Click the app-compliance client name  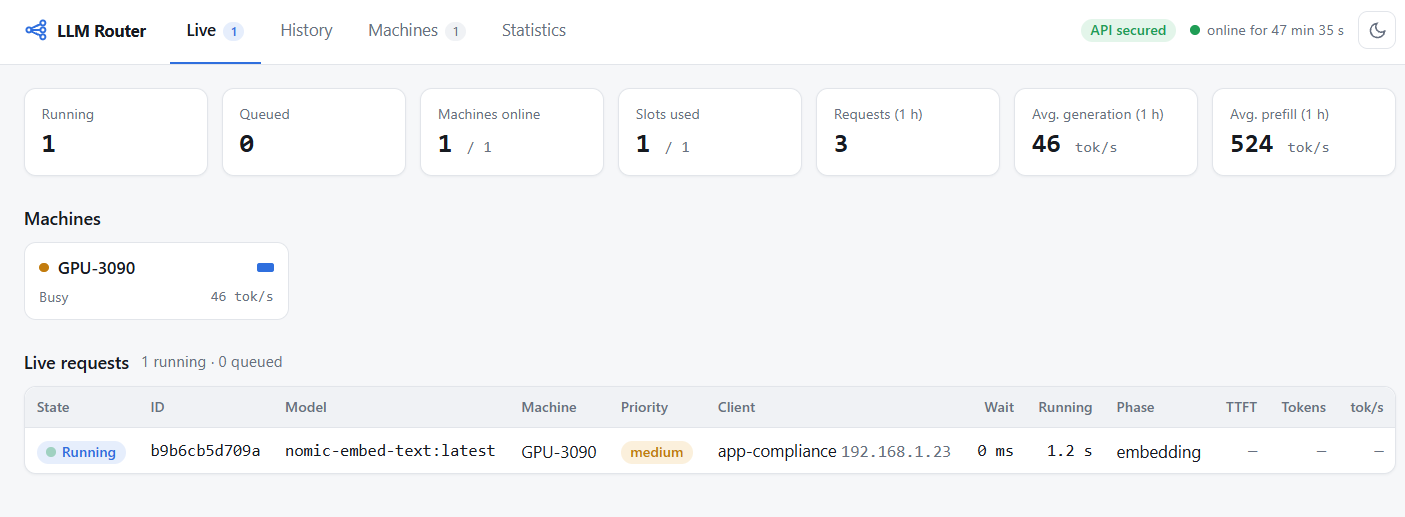point(777,452)
